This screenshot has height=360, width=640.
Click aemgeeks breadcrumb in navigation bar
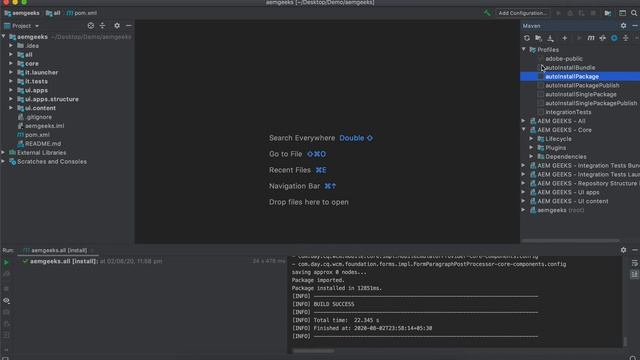click(x=22, y=13)
